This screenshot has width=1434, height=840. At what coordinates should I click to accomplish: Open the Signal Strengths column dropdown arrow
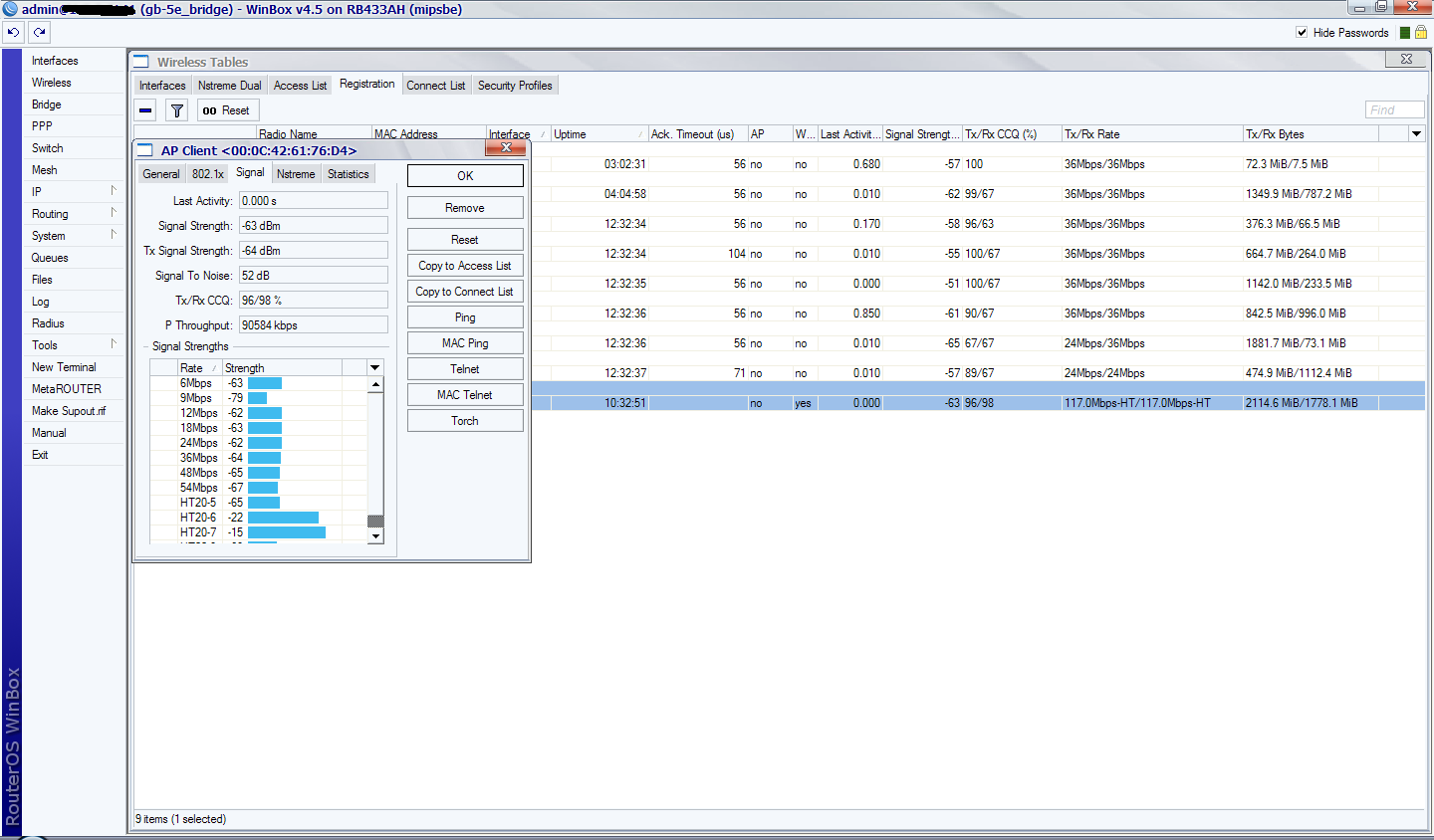pos(375,368)
